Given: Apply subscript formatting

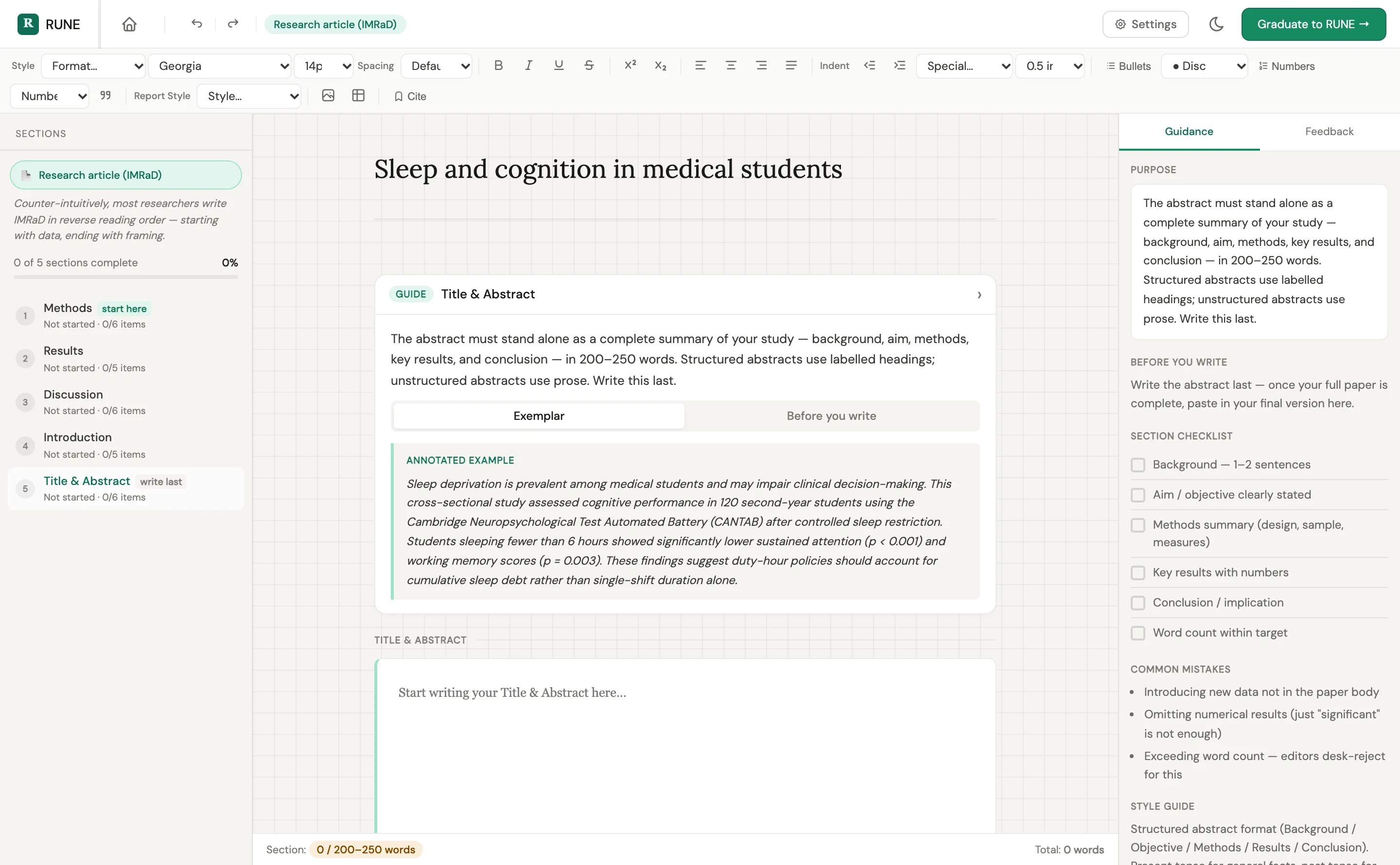Looking at the screenshot, I should (x=661, y=66).
